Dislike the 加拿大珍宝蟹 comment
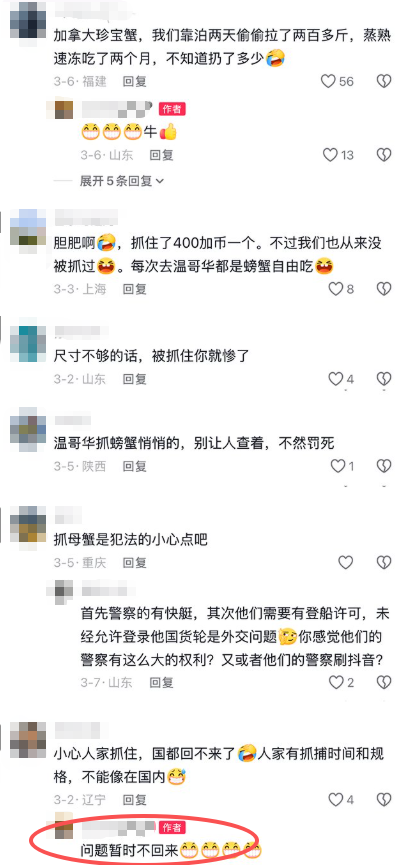The width and height of the screenshot is (400, 865). click(x=383, y=82)
